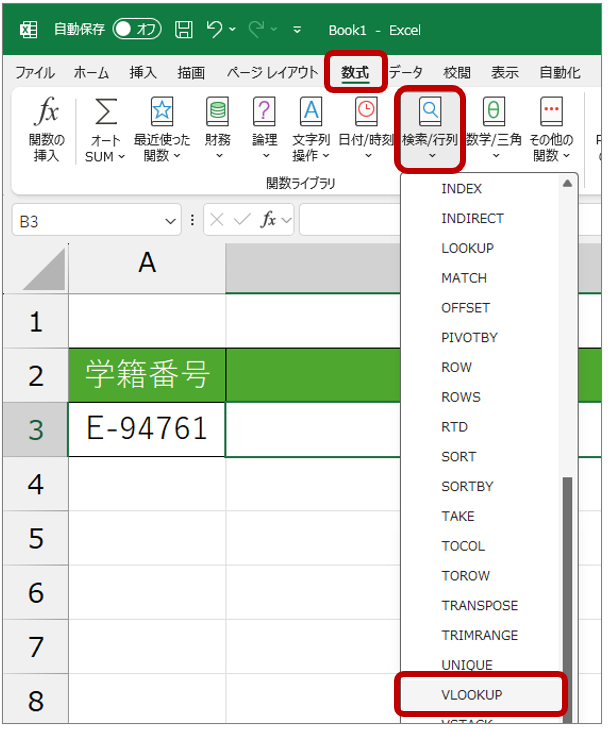This screenshot has width=608, height=729.
Task: Open Text (文字列操作) functions list
Action: coord(311,128)
